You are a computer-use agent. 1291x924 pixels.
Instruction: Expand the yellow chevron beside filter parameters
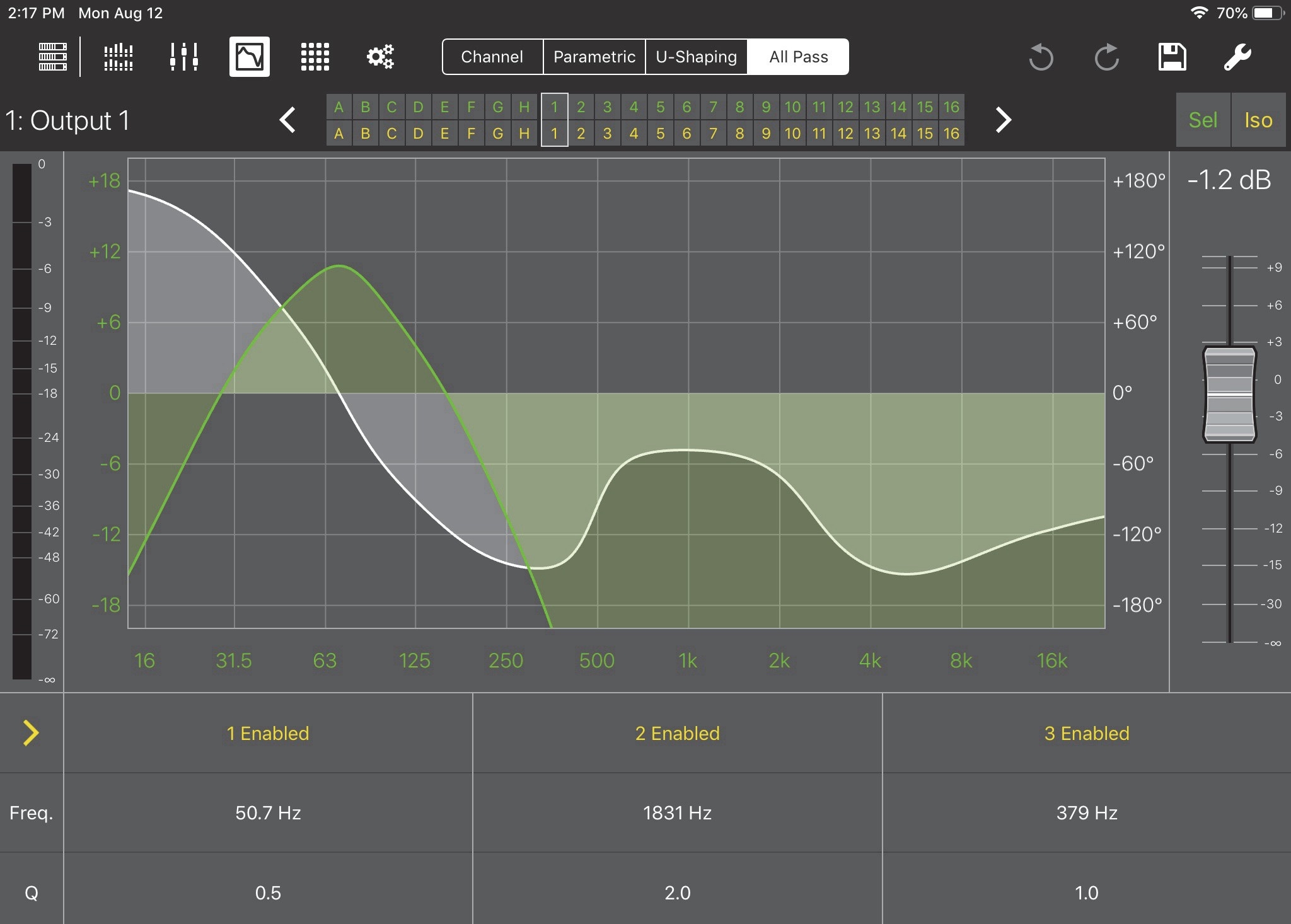coord(30,733)
